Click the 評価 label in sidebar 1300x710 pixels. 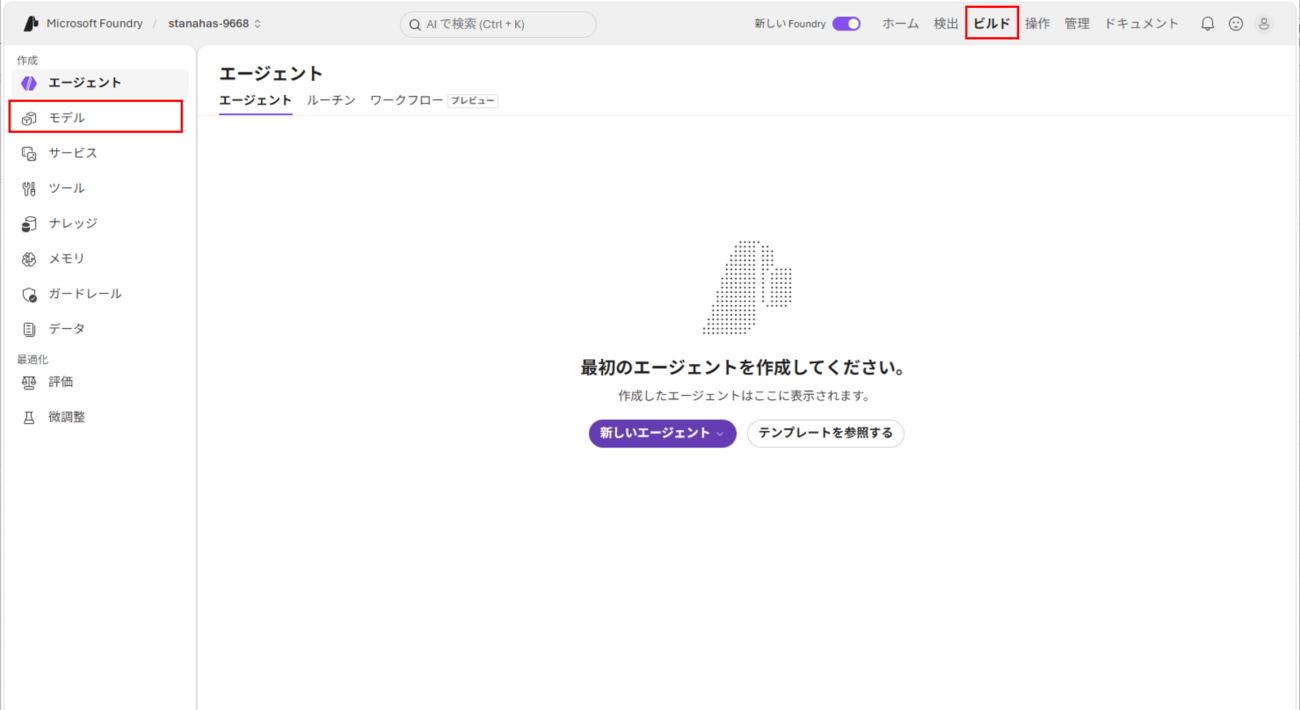coord(61,382)
